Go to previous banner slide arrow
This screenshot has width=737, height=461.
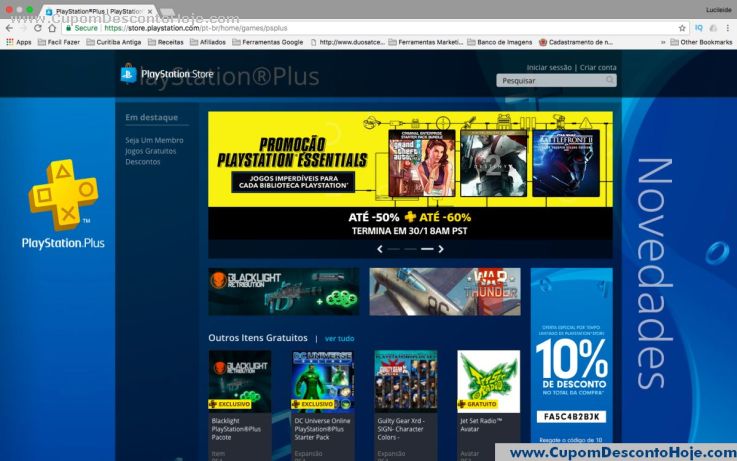click(380, 249)
